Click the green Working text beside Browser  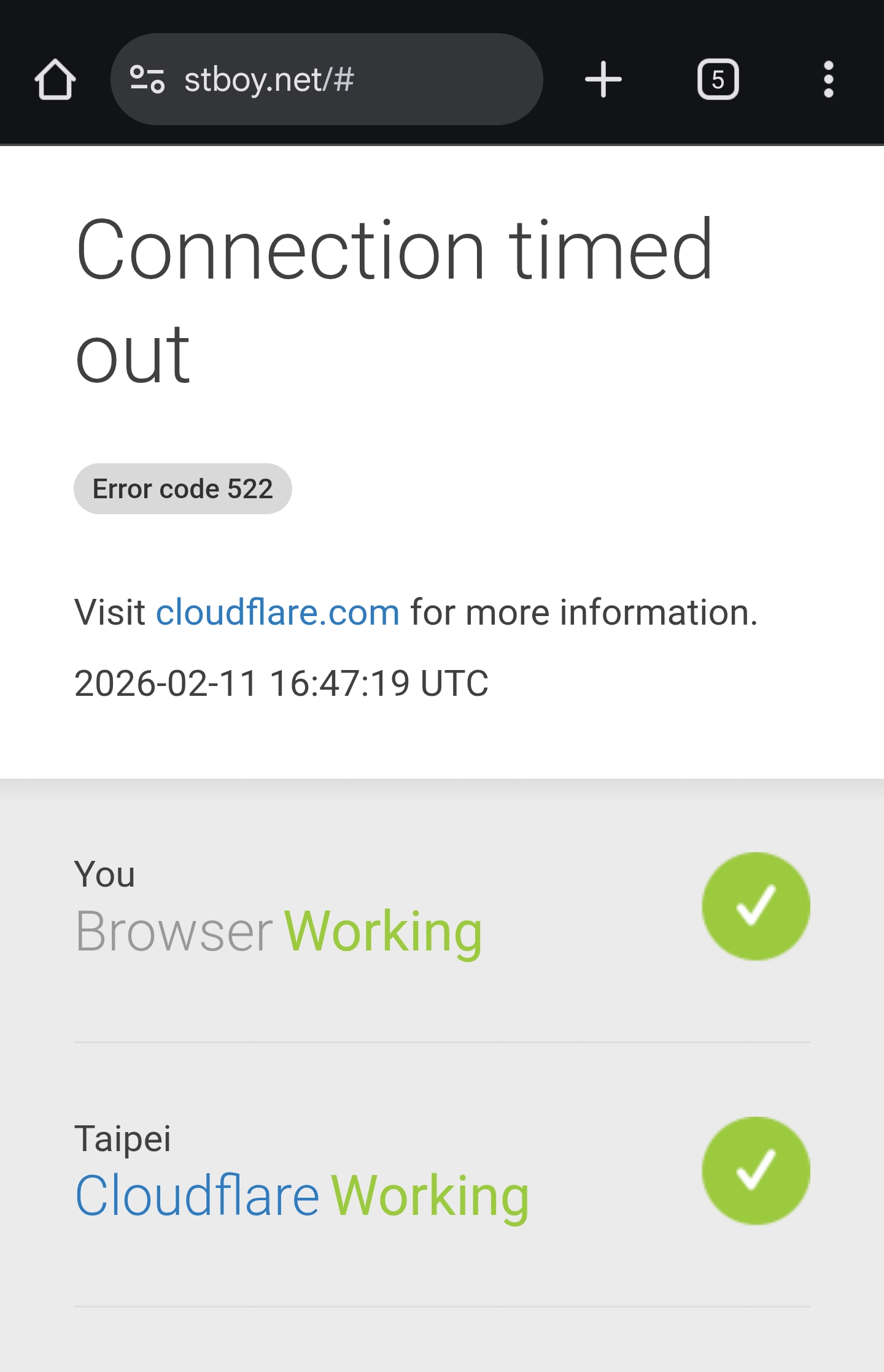tap(383, 931)
